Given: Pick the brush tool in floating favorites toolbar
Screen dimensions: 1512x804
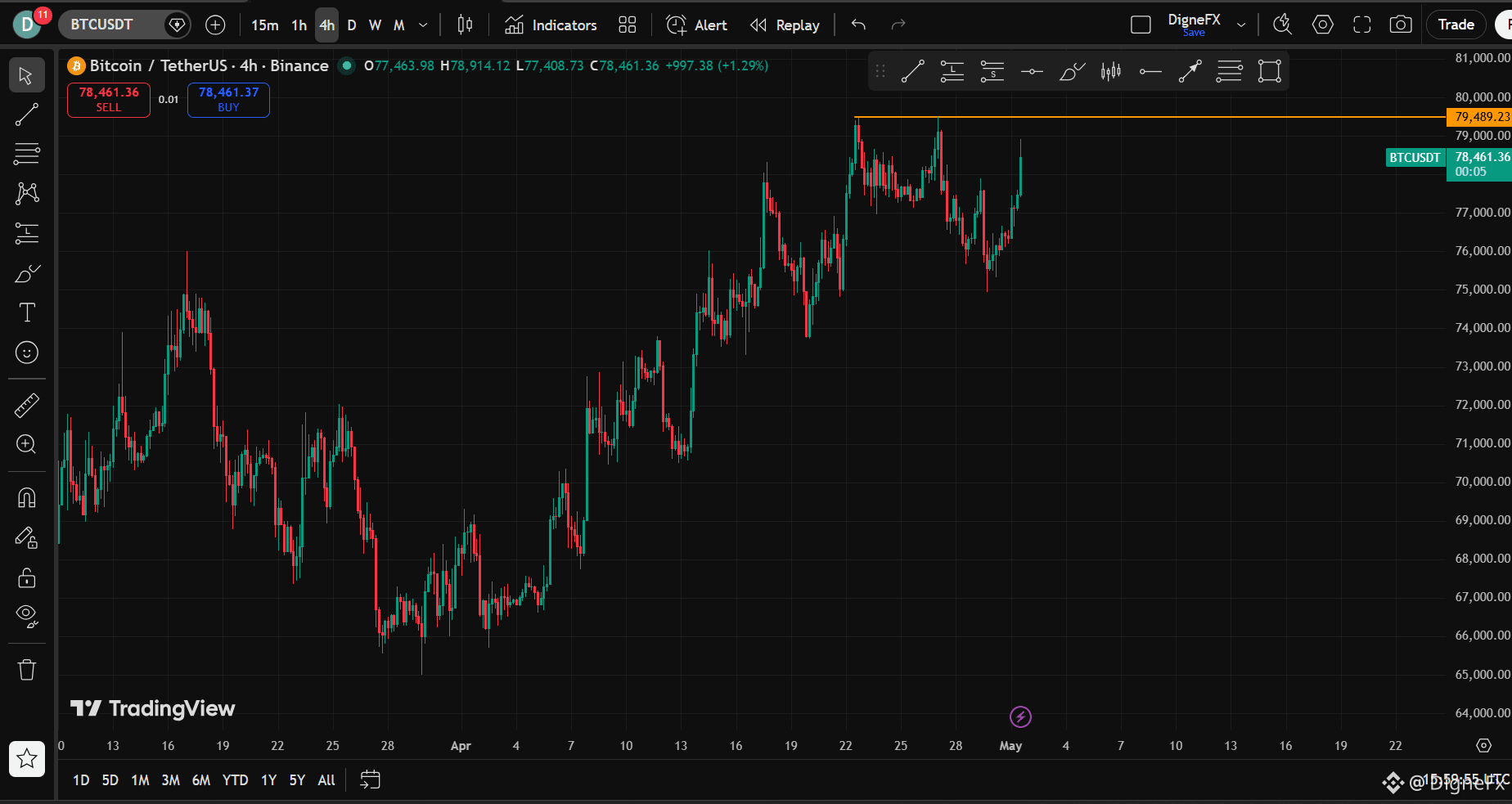Looking at the screenshot, I should coord(1072,72).
